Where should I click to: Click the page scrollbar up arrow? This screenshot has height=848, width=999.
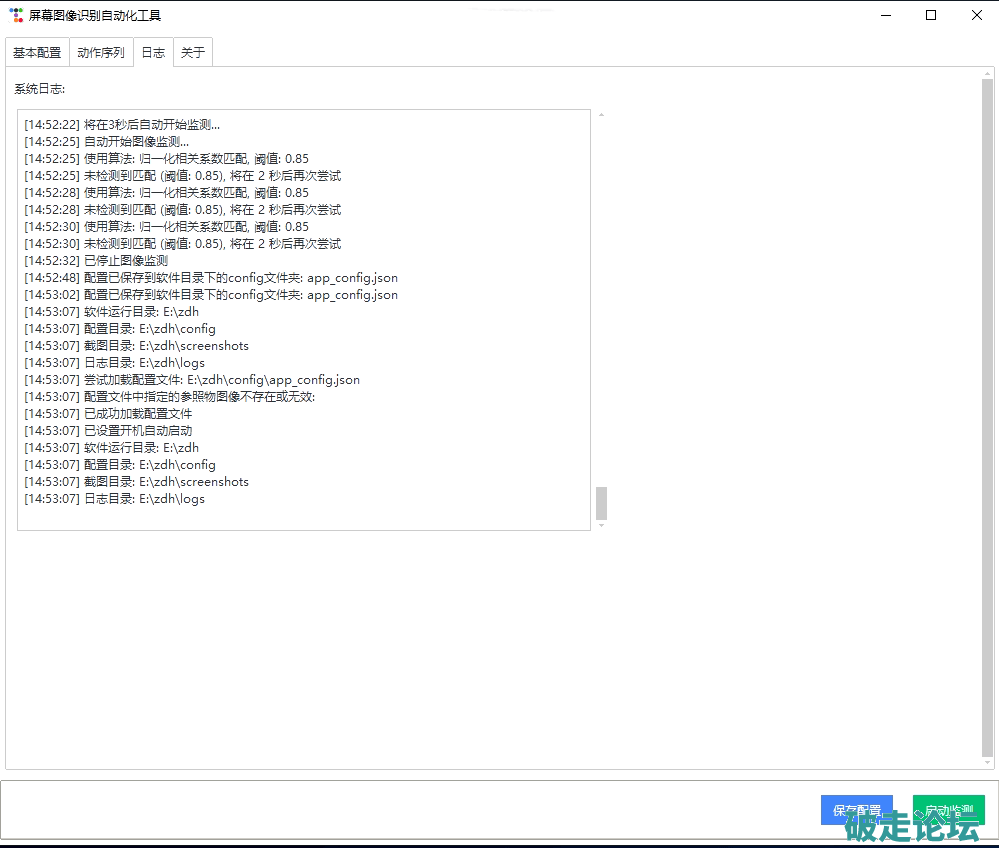tap(987, 73)
